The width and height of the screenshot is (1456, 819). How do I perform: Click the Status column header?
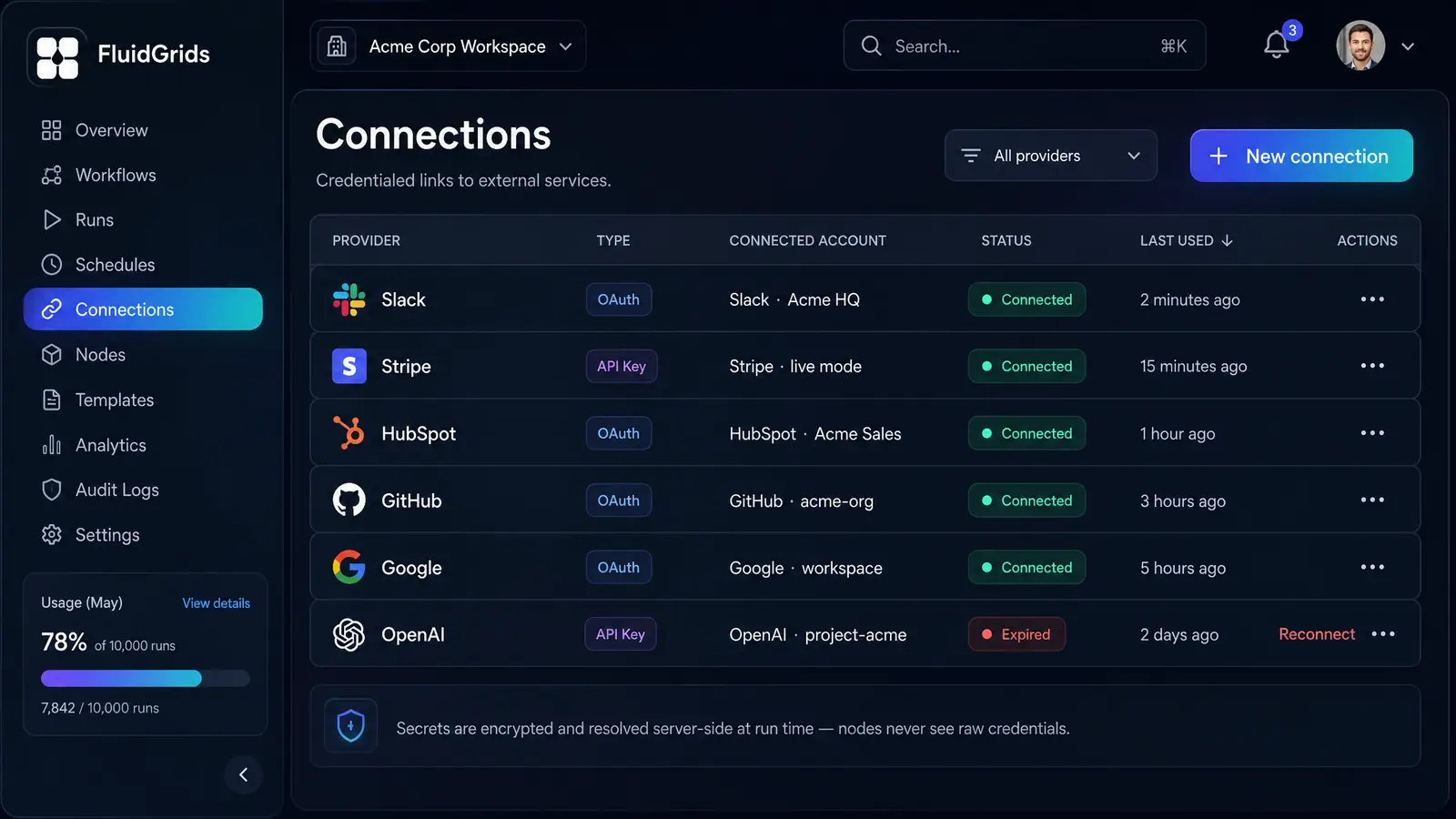pyautogui.click(x=1006, y=240)
